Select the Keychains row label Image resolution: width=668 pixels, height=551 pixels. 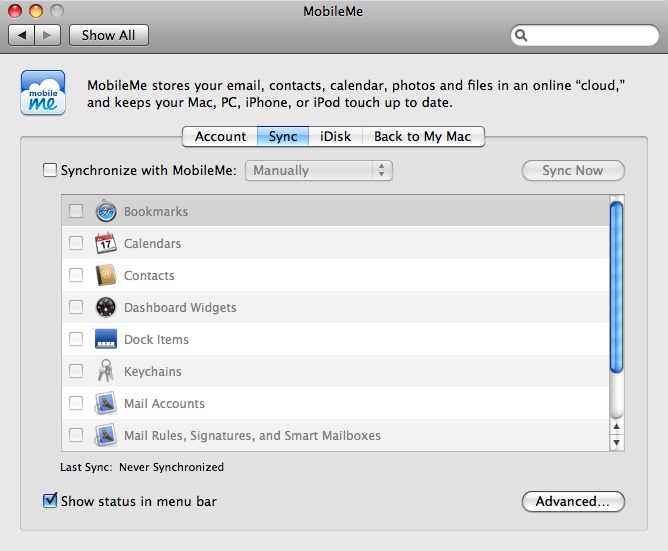click(153, 372)
